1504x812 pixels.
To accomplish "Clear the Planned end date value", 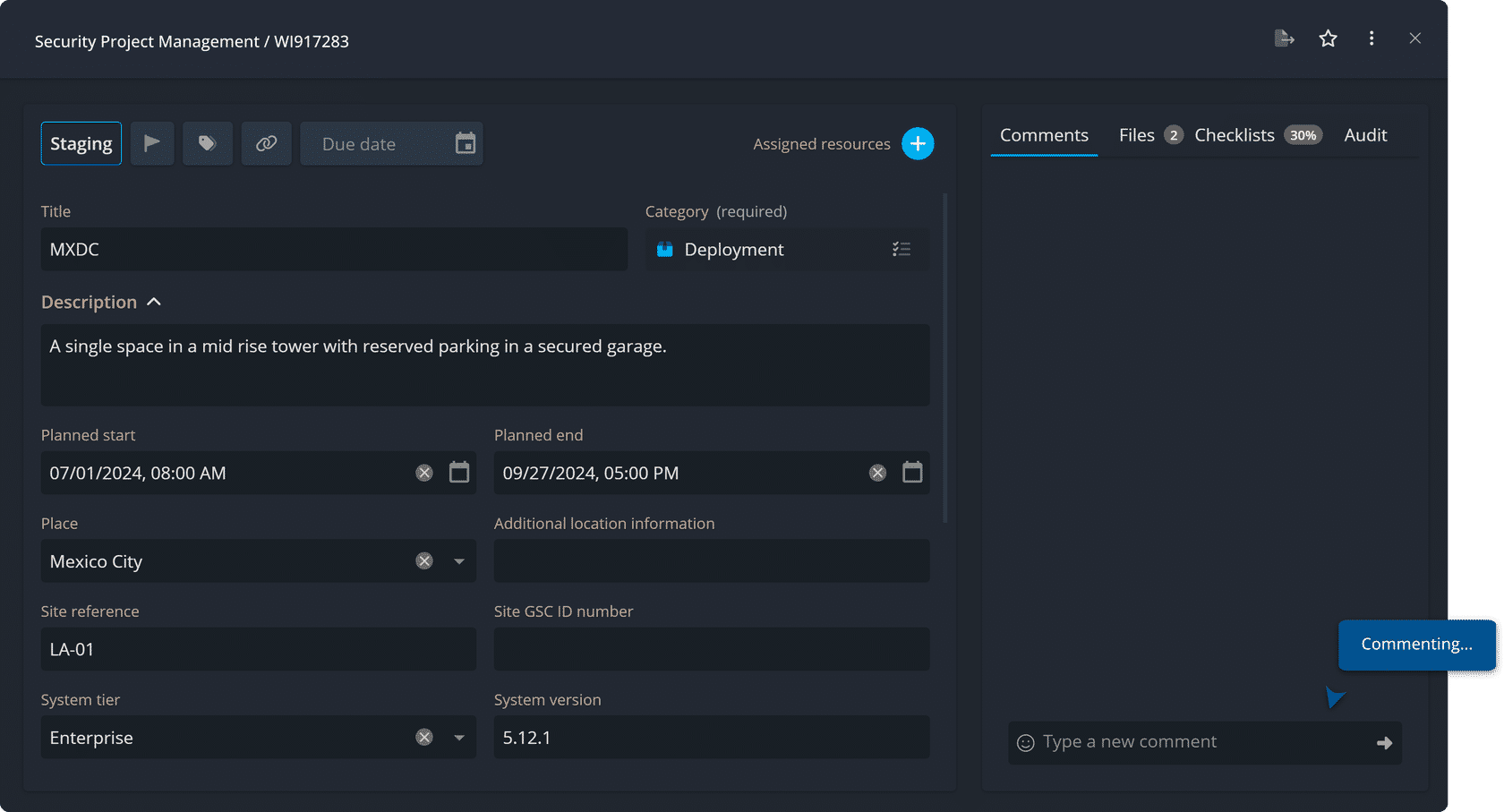I will [877, 473].
